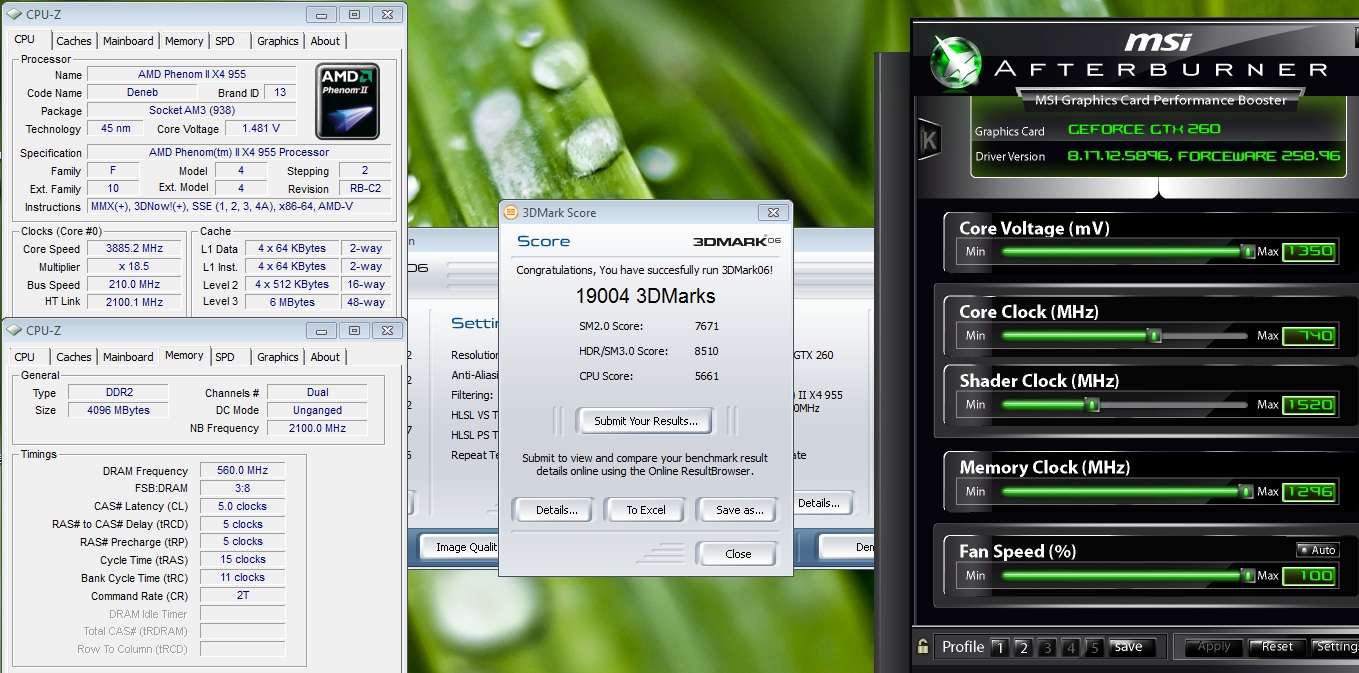
Task: Open Caches tab in upper CPU-Z window
Action: pos(74,41)
